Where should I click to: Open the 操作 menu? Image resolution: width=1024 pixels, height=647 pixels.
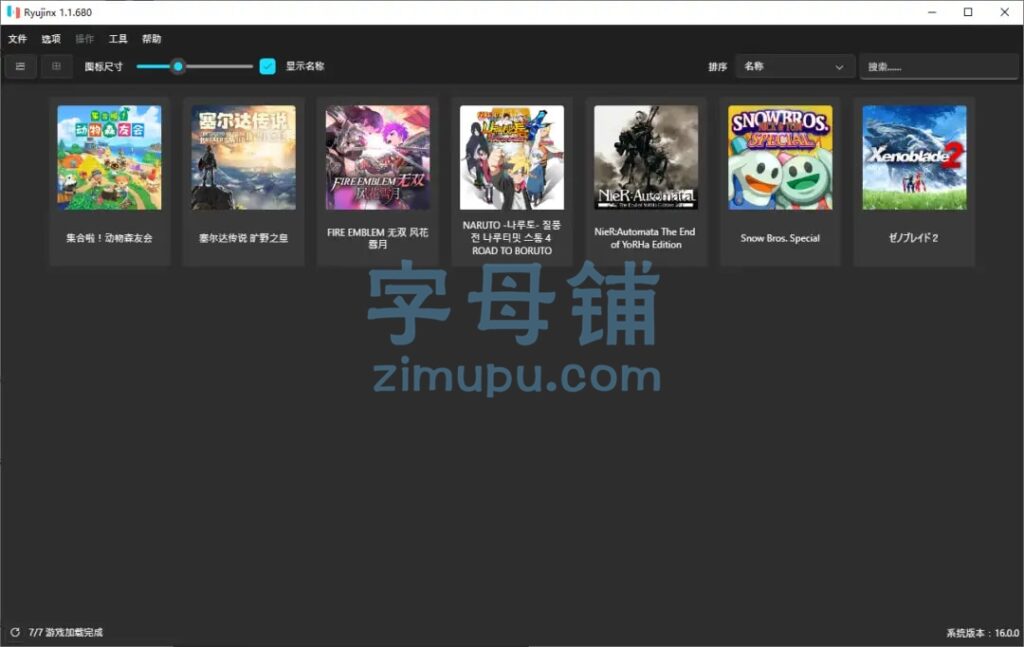tap(84, 39)
